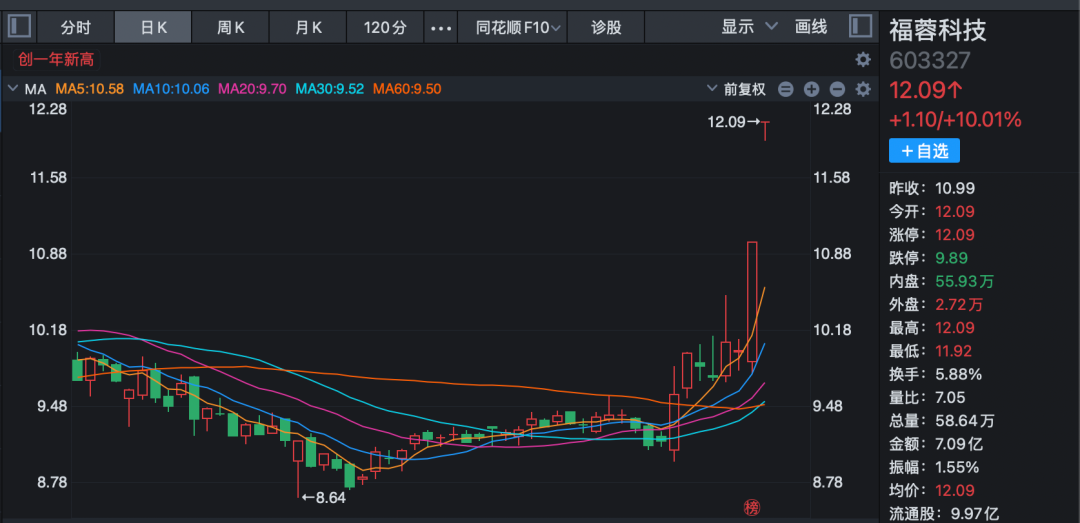This screenshot has width=1080, height=523.
Task: Open settings gear beside 创一年新高
Action: click(x=862, y=59)
